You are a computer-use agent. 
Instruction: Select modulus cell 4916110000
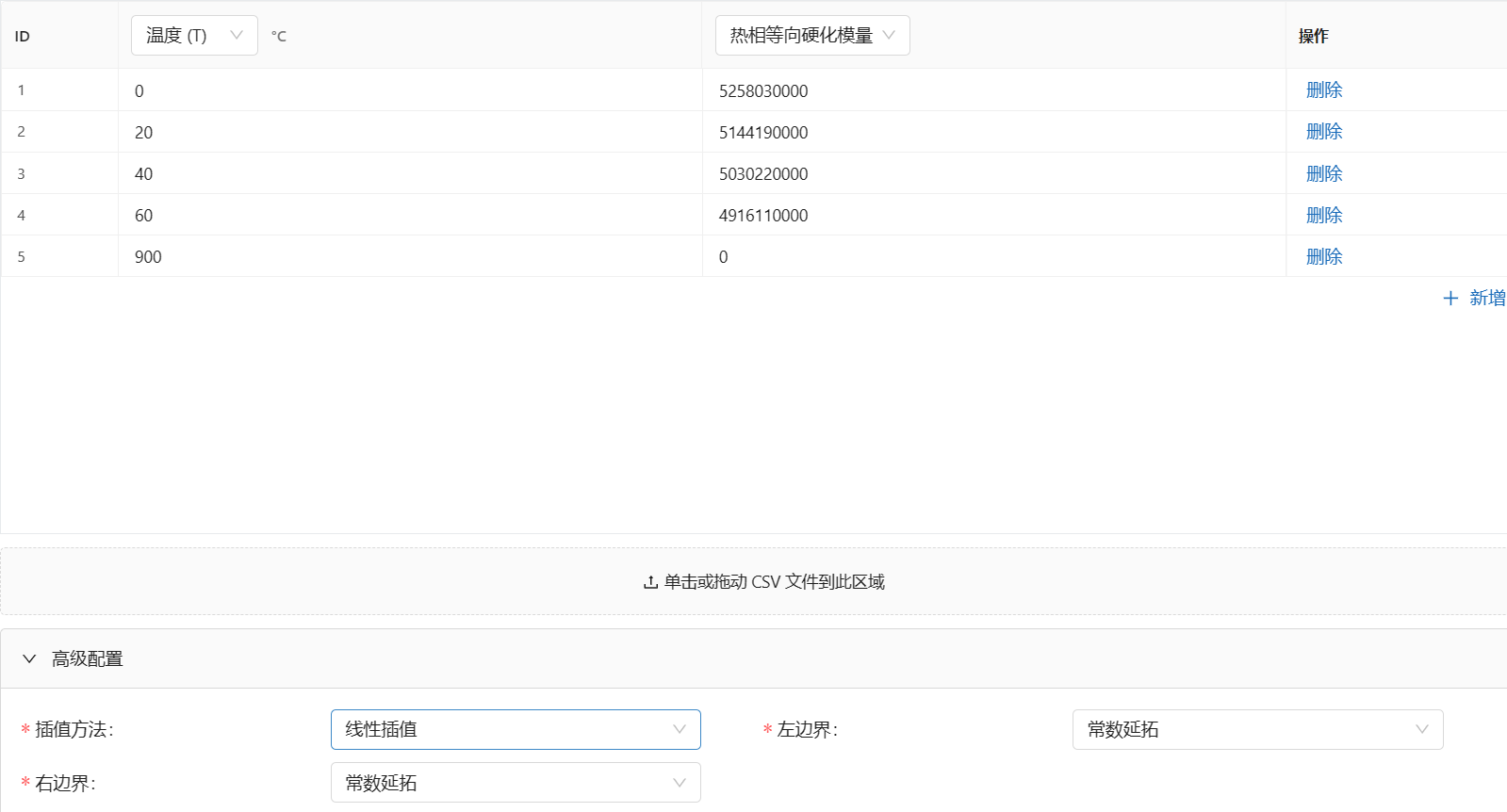(994, 215)
